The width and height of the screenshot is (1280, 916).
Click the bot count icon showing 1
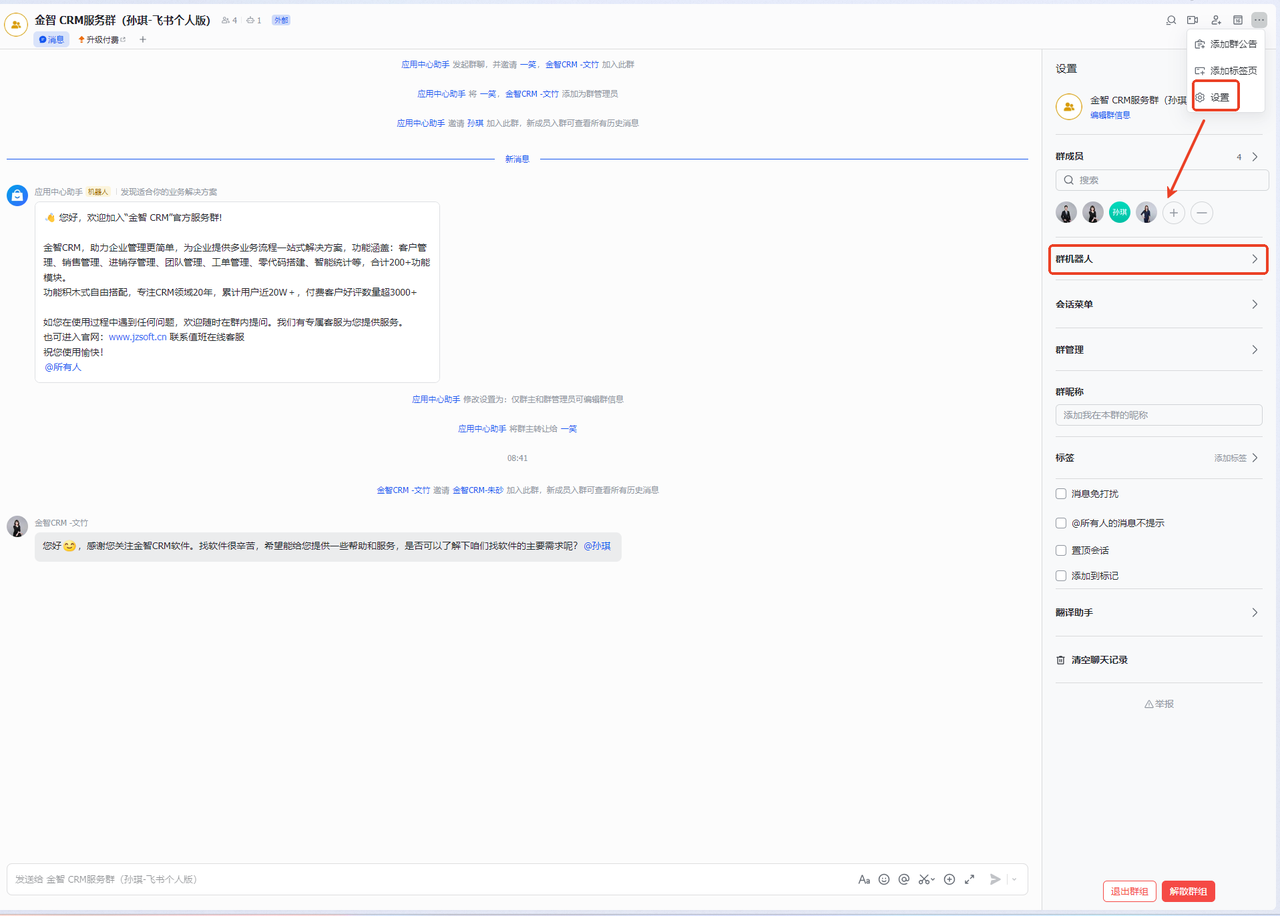coord(254,20)
